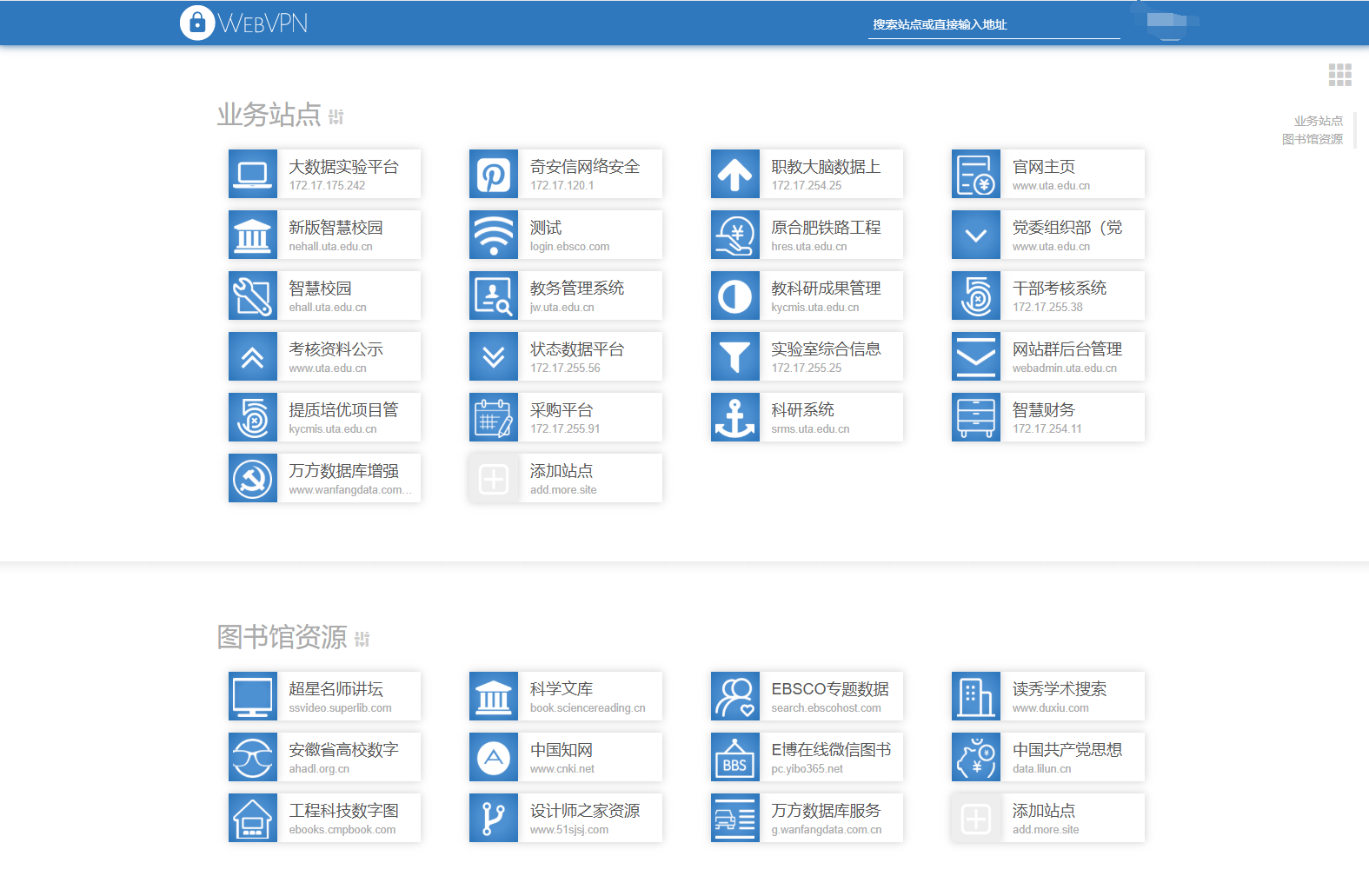Click the calendar icon for 采购平台
The image size is (1369, 896).
point(494,417)
